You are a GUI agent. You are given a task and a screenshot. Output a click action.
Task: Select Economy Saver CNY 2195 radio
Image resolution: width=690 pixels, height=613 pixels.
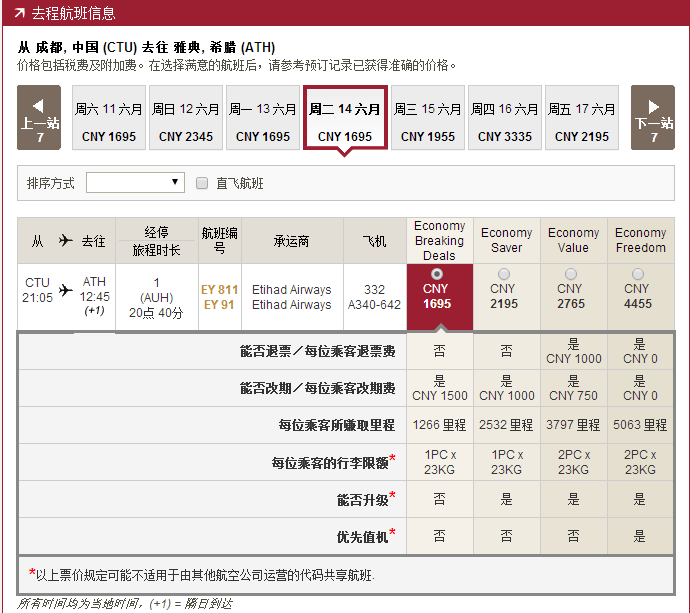(504, 274)
